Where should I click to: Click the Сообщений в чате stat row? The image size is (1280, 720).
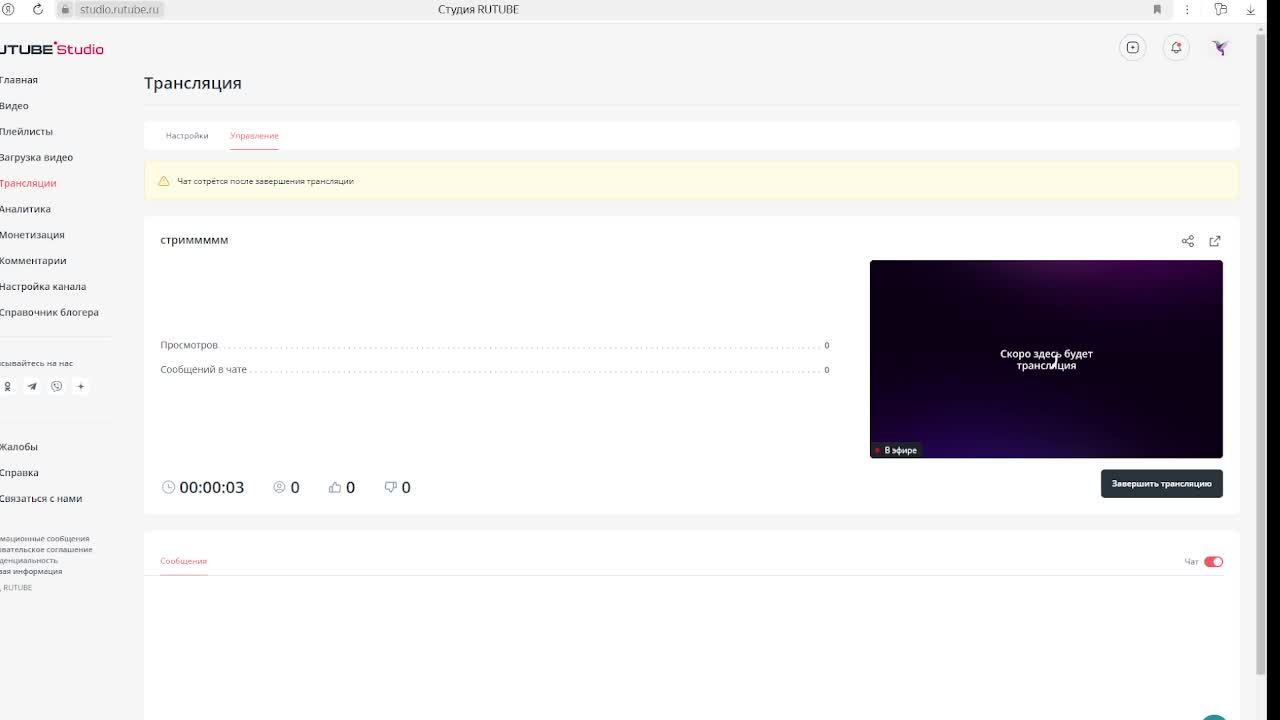[495, 370]
